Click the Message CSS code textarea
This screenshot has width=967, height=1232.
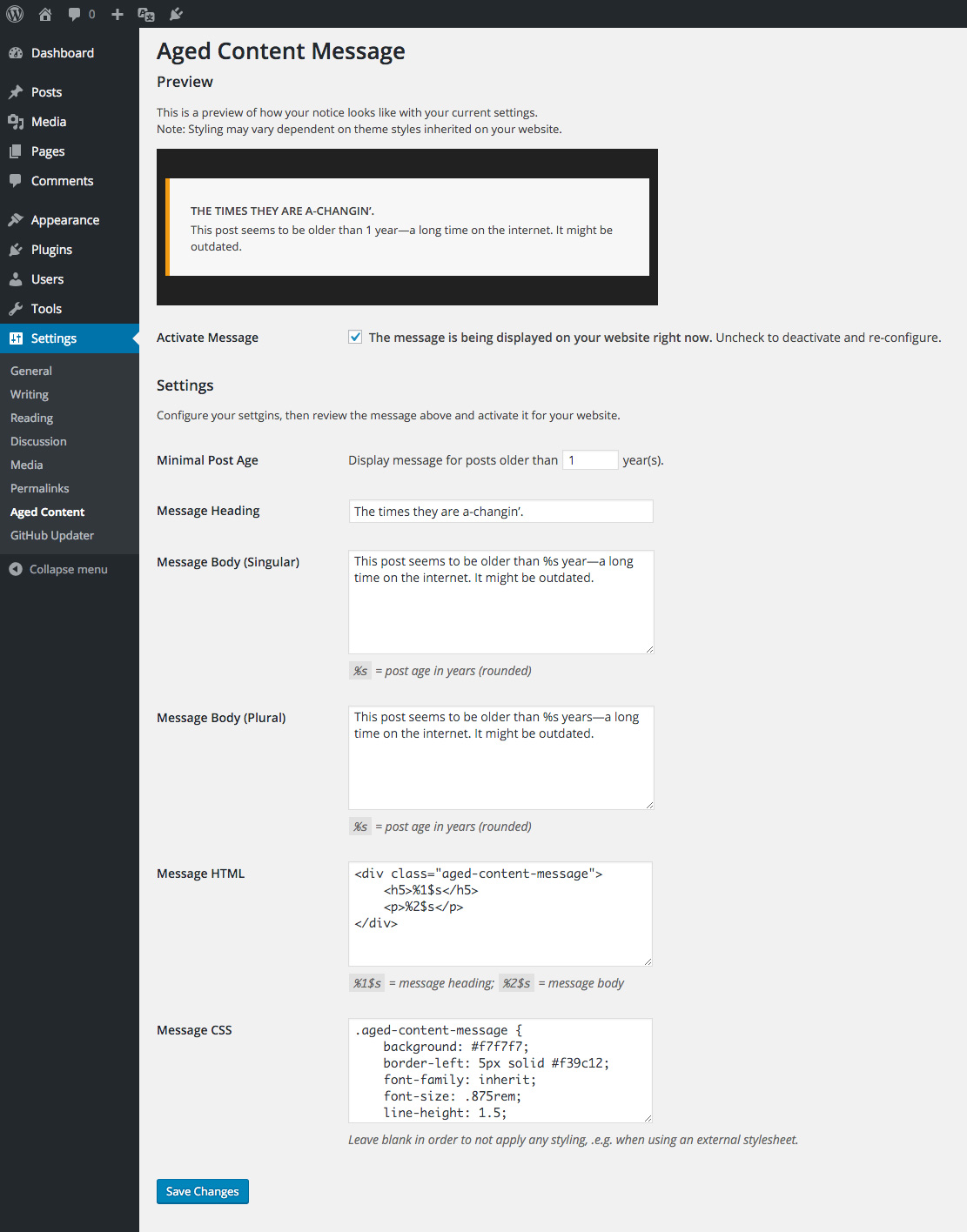tap(500, 1070)
